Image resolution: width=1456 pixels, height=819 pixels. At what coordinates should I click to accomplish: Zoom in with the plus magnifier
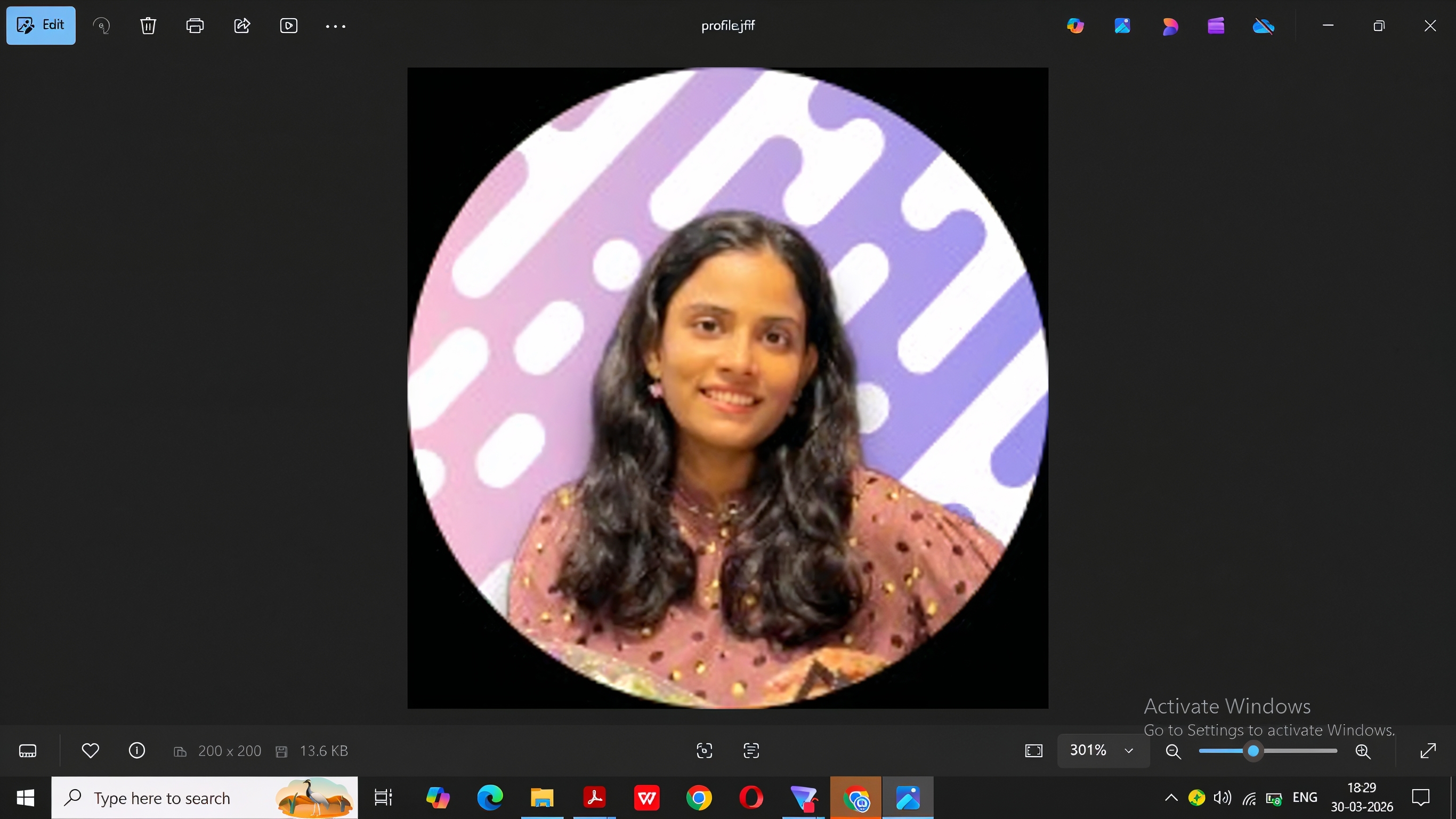pyautogui.click(x=1363, y=751)
